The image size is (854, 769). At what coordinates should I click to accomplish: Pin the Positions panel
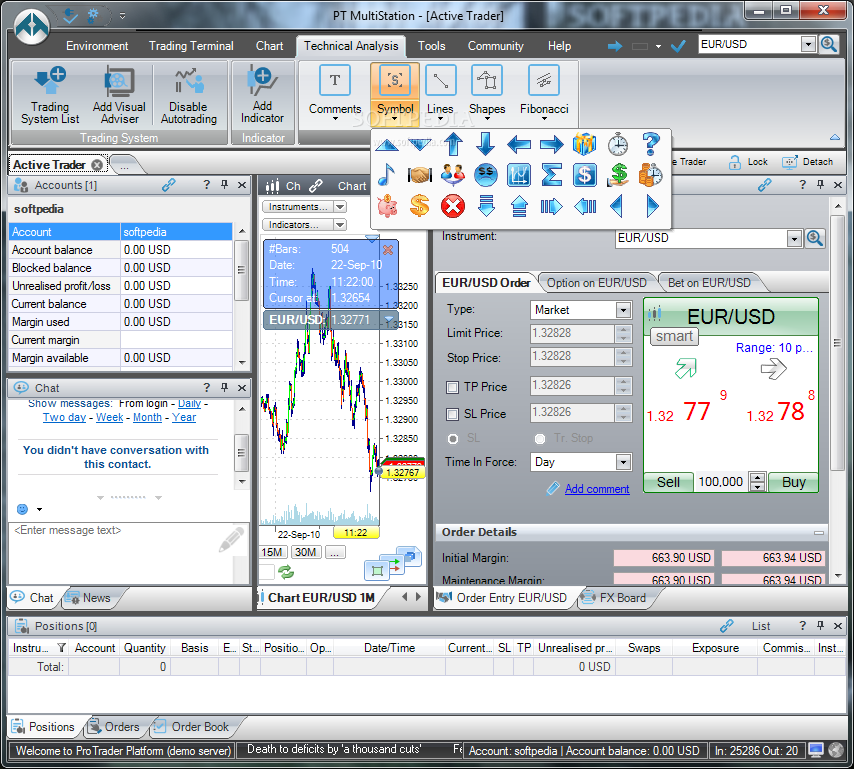click(x=820, y=626)
